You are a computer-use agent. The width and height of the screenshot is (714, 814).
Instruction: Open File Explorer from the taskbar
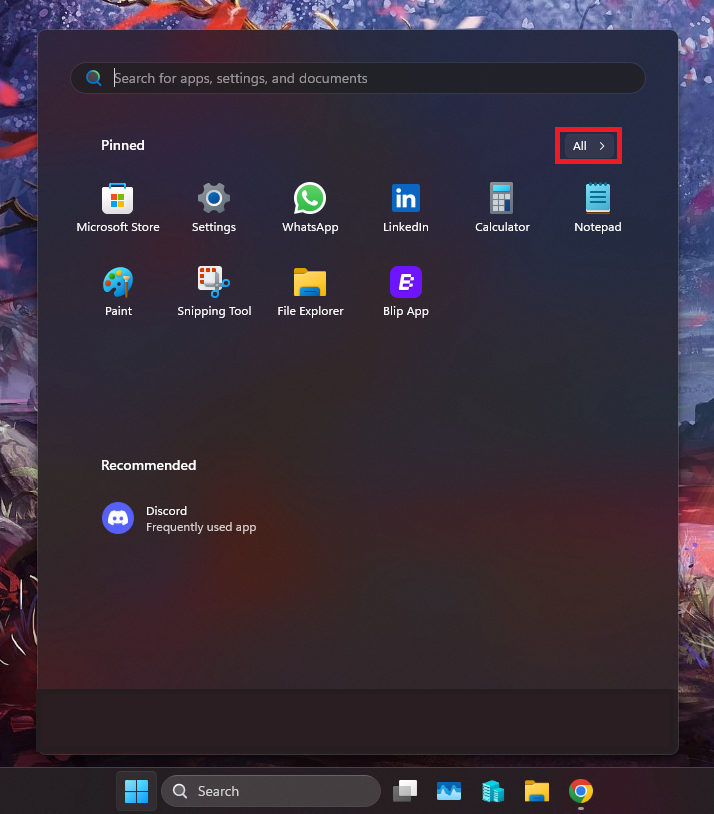click(x=537, y=791)
